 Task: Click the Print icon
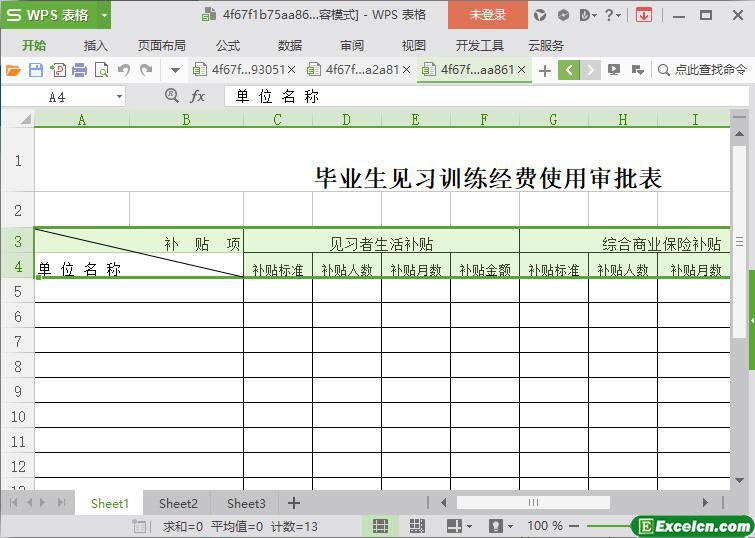coord(79,70)
